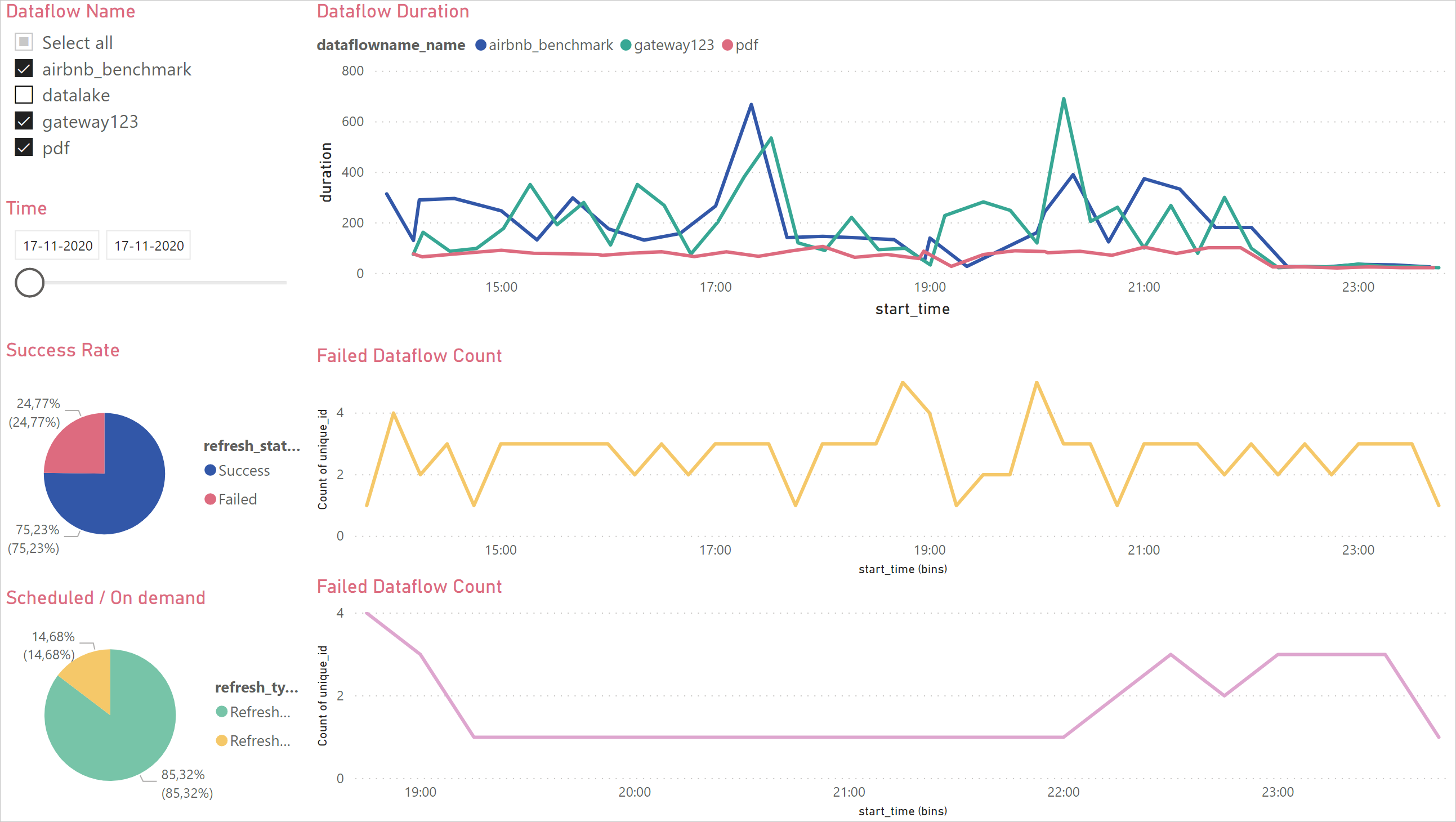Click the start date input field 17-11-2020
Image resolution: width=1456 pixels, height=822 pixels.
coord(56,245)
